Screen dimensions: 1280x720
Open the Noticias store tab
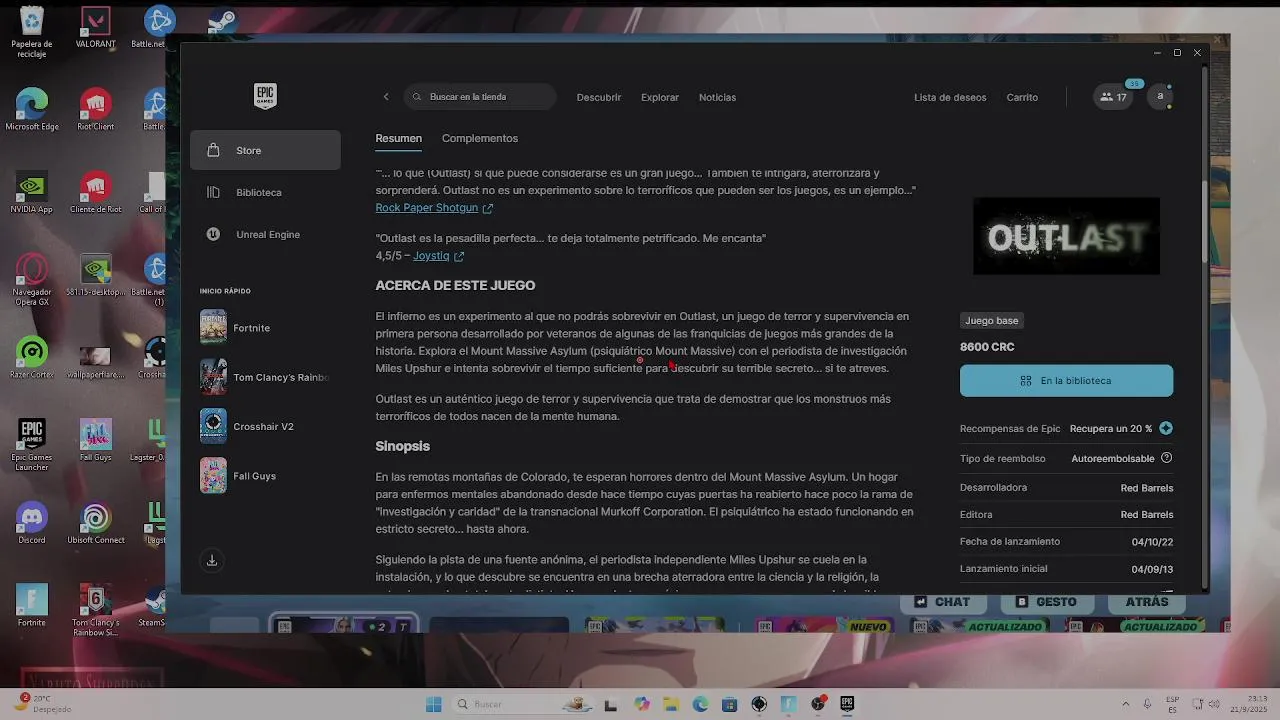717,97
